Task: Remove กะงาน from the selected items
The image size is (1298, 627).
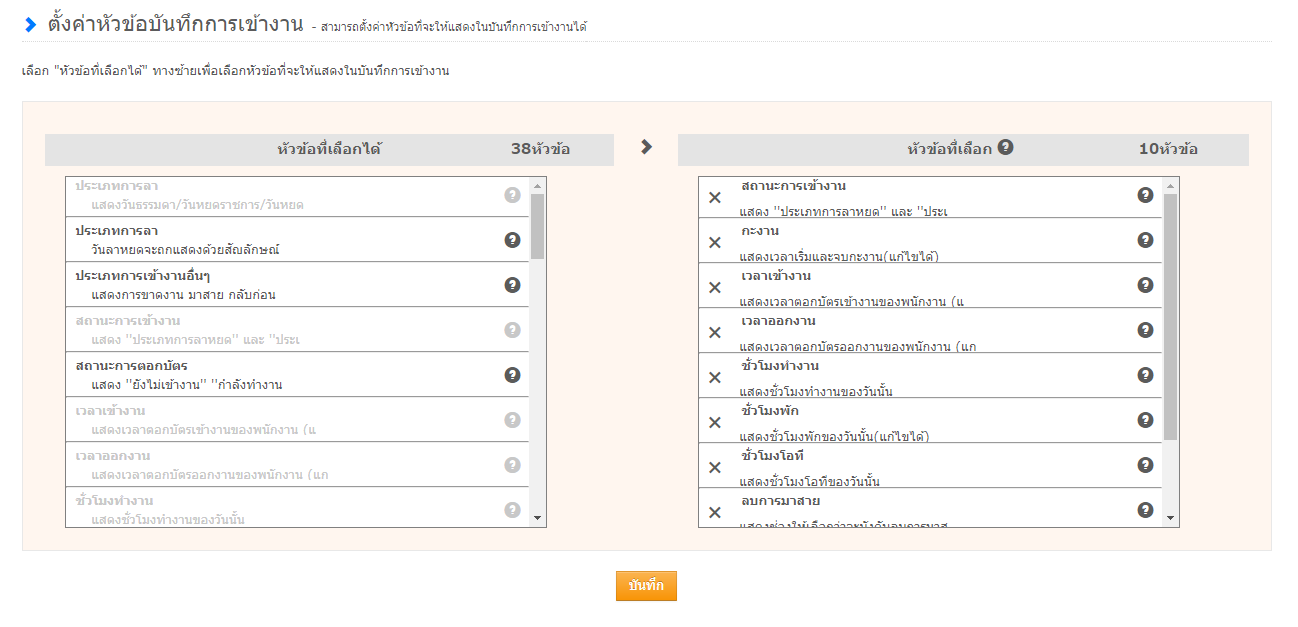Action: [715, 242]
